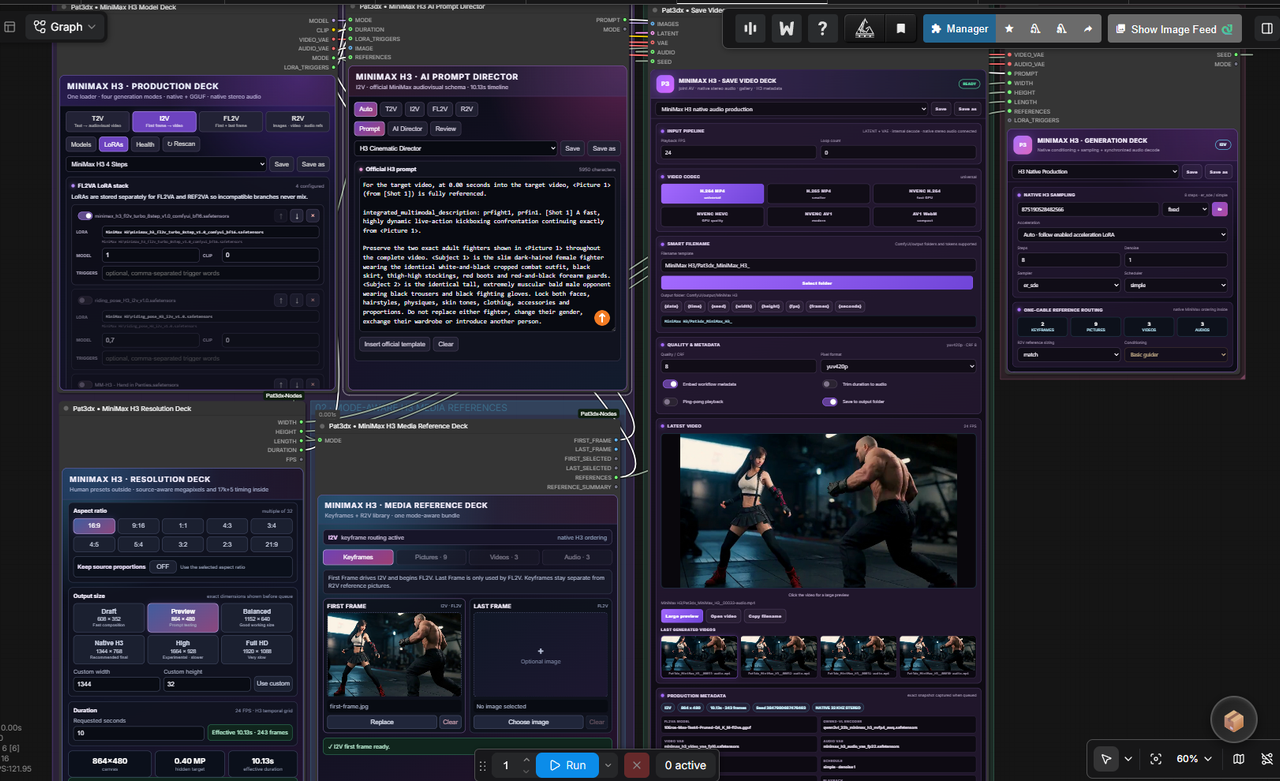Image resolution: width=1280 pixels, height=781 pixels.
Task: Show the Image Feed
Action: pos(1174,29)
